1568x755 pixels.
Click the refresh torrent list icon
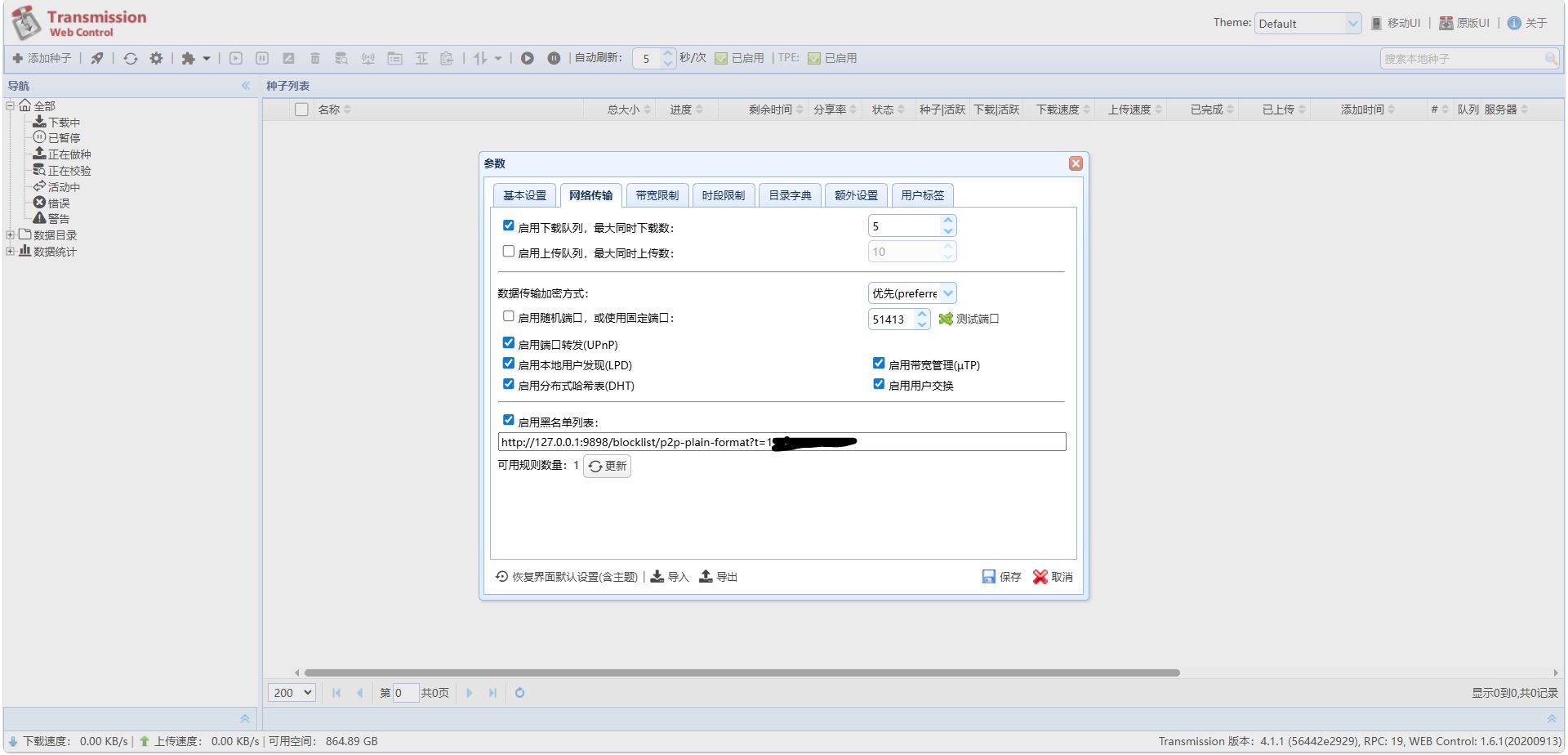pyautogui.click(x=131, y=58)
